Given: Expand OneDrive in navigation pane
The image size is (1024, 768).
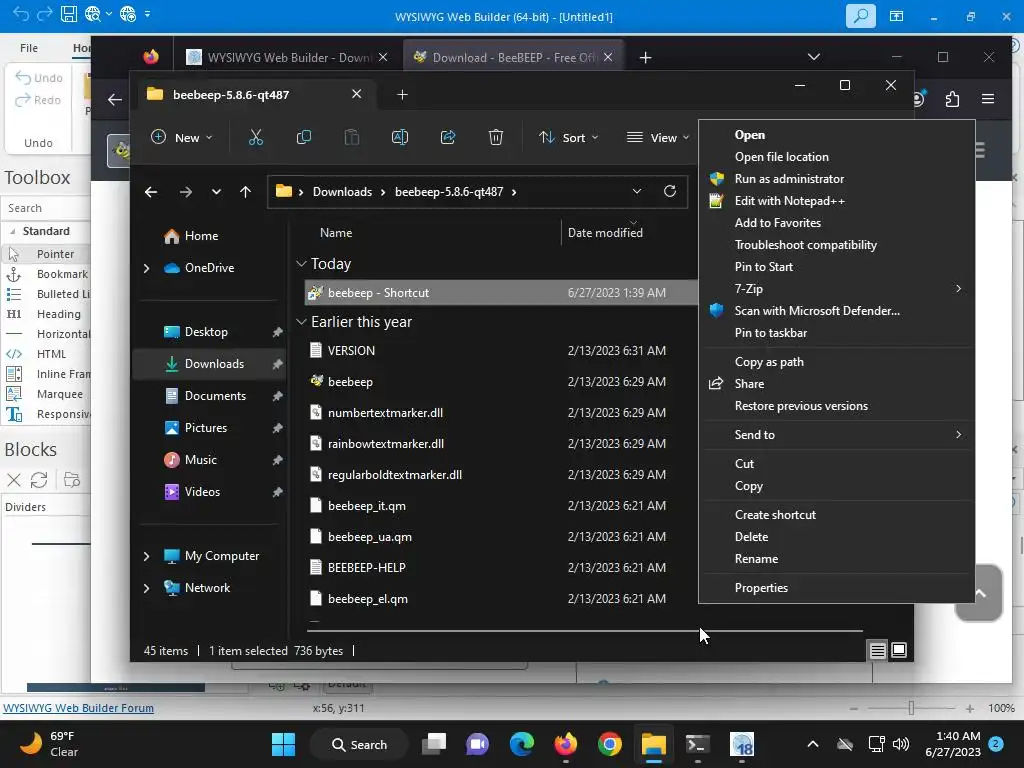Looking at the screenshot, I should coord(146,268).
